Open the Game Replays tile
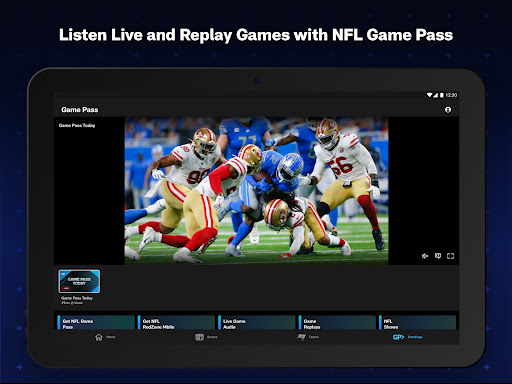The height and width of the screenshot is (384, 512). point(337,323)
